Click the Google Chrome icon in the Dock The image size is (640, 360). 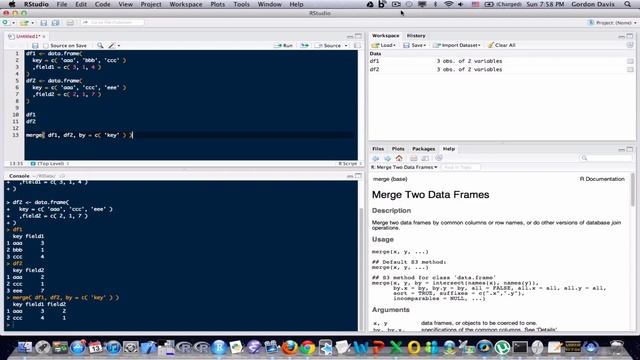[308, 347]
